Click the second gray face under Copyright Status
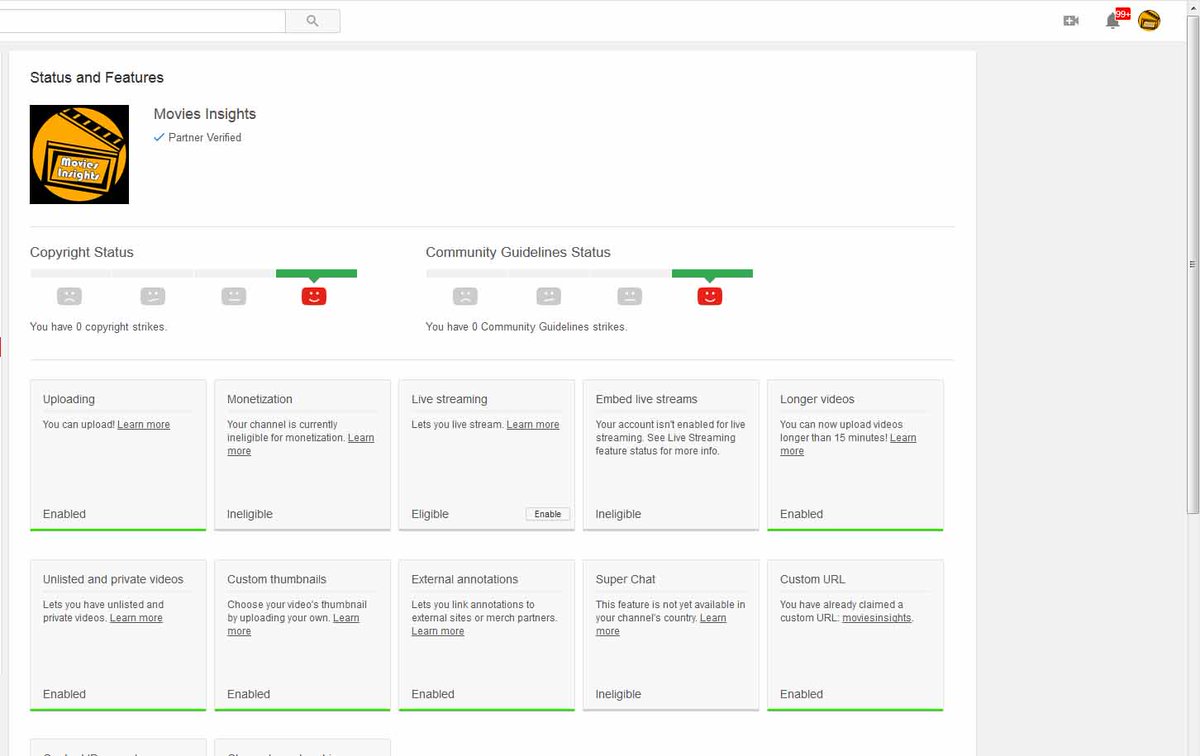1200x756 pixels. click(x=152, y=296)
